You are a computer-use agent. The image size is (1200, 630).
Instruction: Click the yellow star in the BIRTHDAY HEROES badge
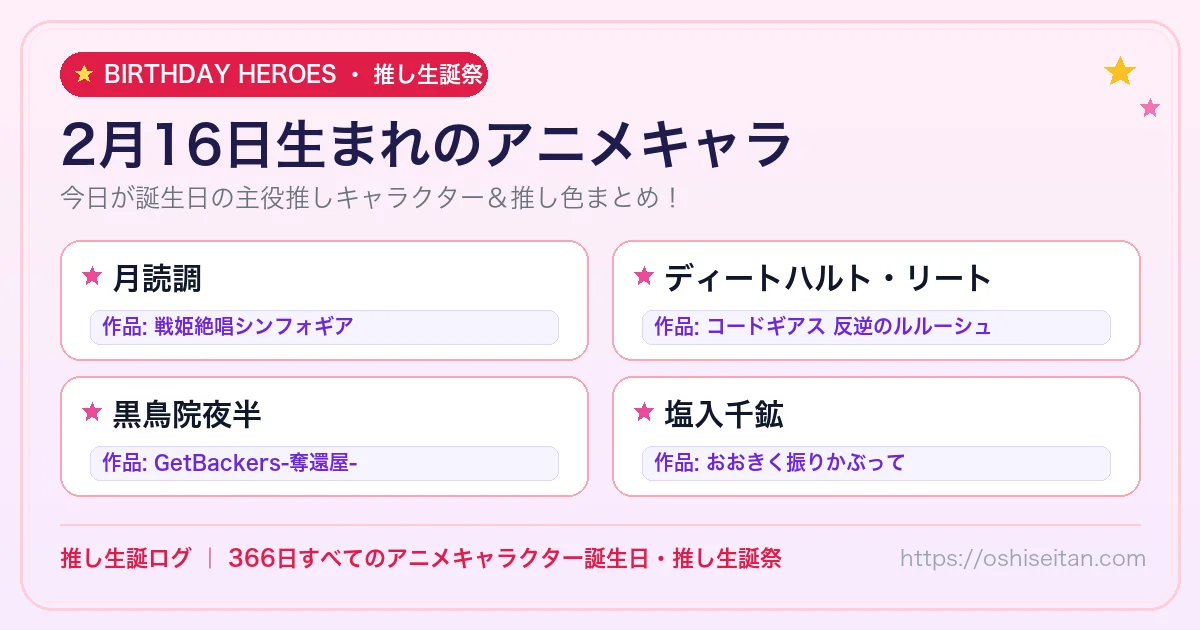tap(84, 74)
